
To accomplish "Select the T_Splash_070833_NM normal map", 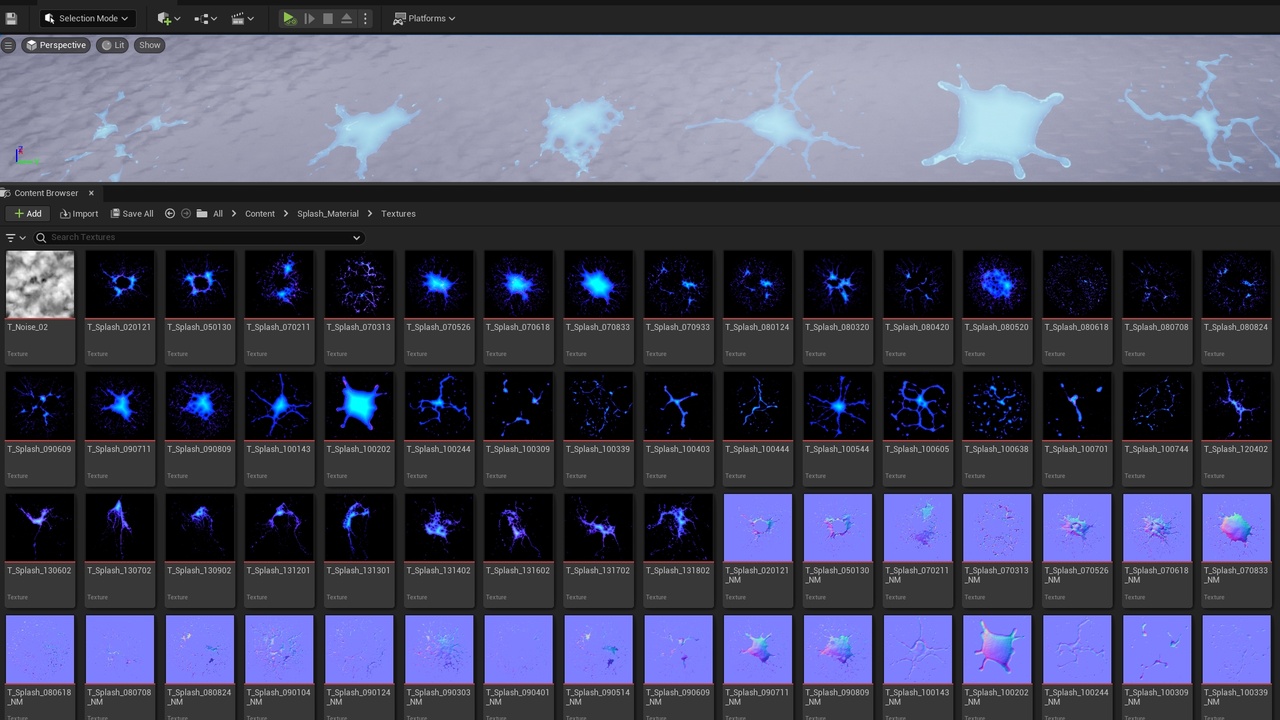I will pyautogui.click(x=1236, y=527).
